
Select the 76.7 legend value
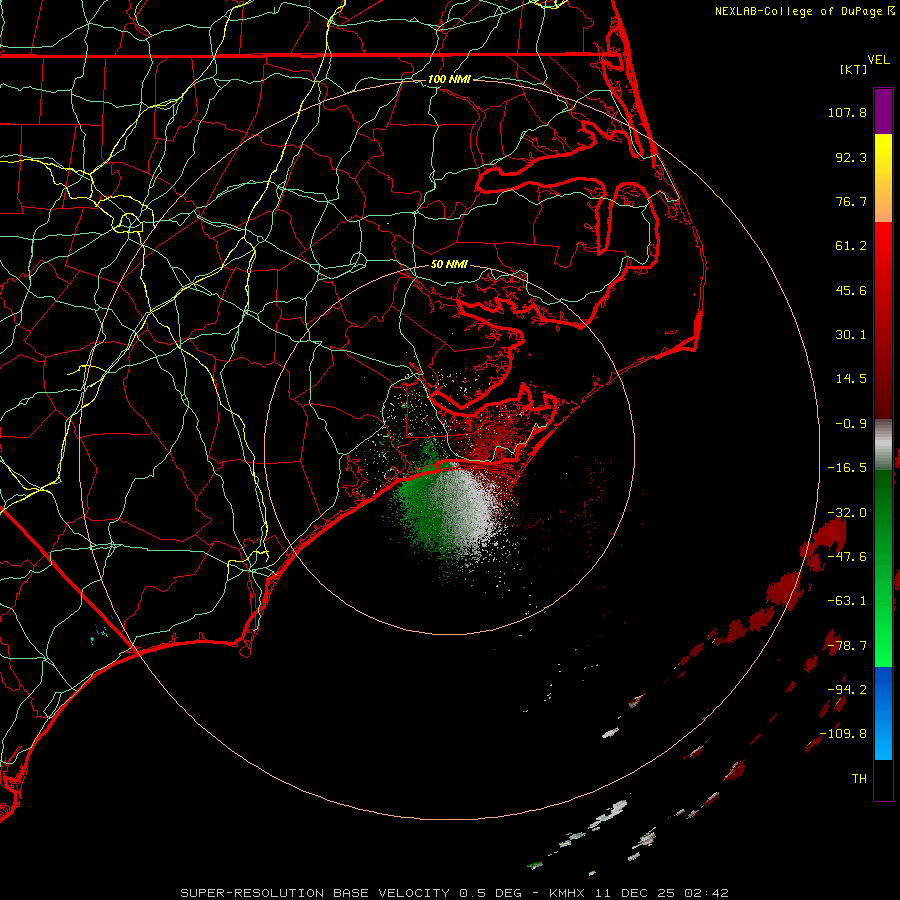[851, 201]
